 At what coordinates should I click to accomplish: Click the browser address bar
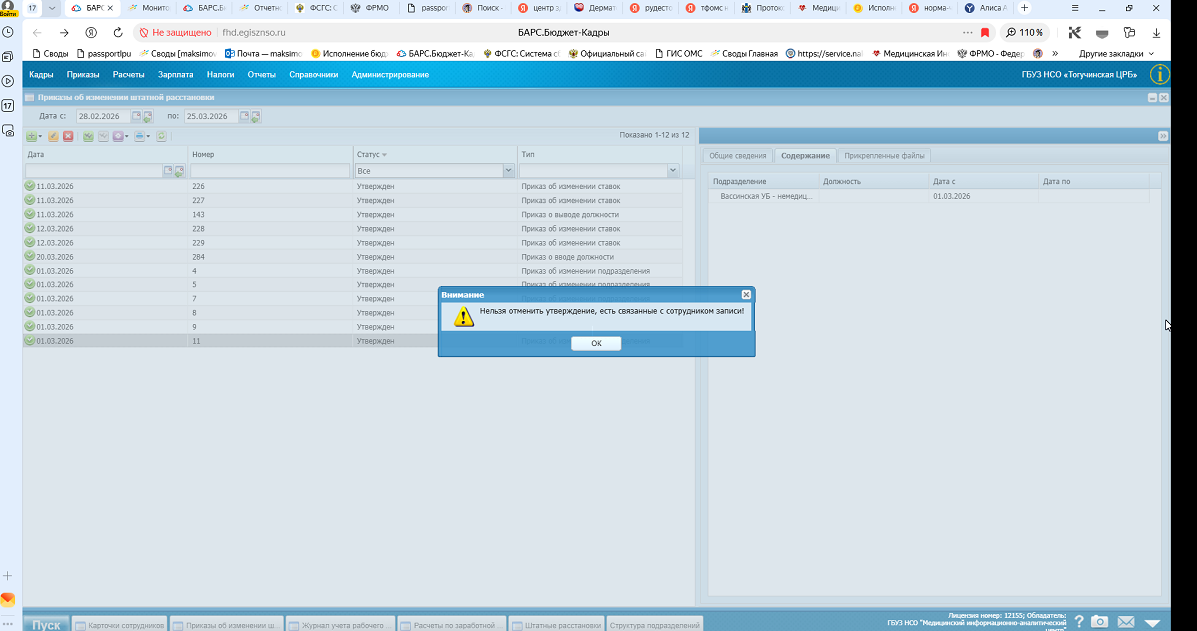tap(563, 33)
